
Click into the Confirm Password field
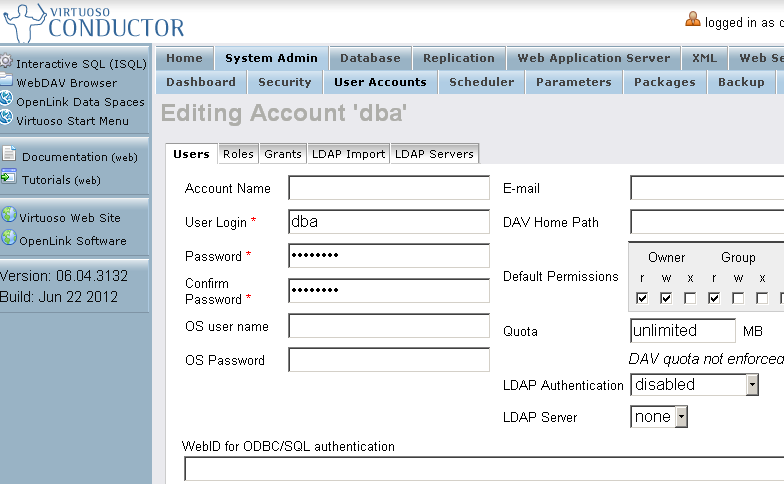coord(389,291)
